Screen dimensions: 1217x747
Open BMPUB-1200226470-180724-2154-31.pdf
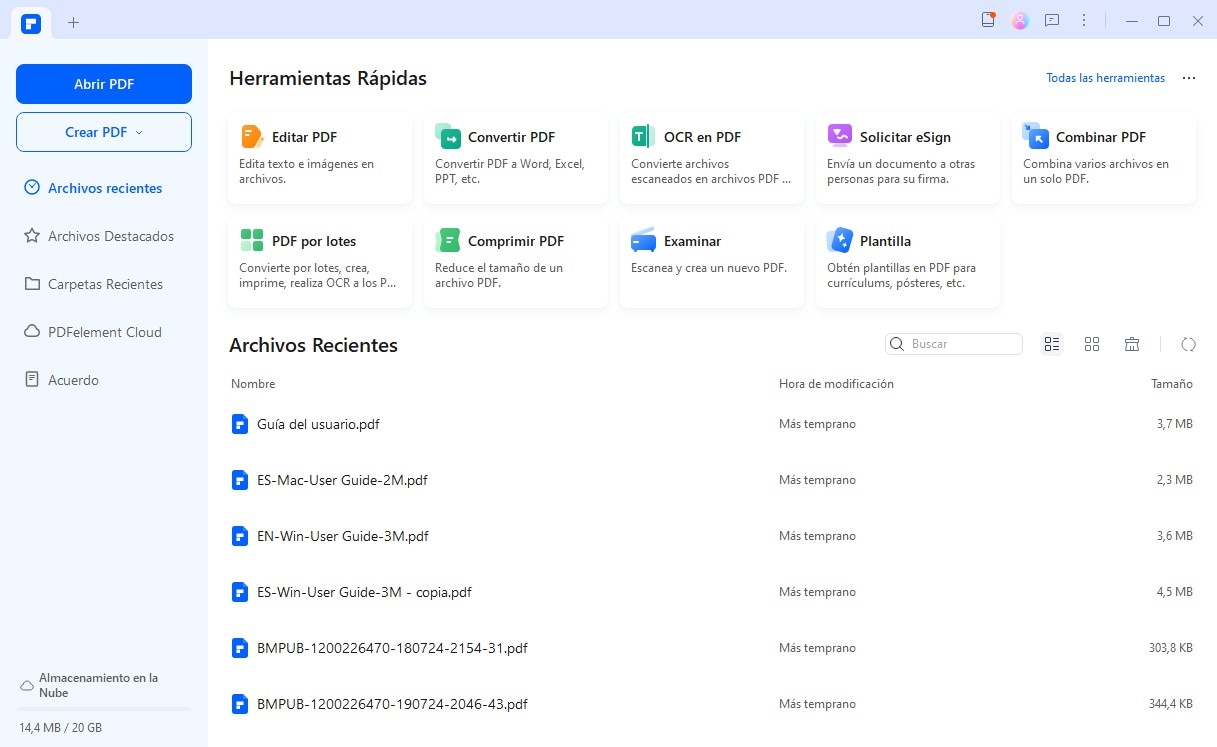click(x=392, y=648)
